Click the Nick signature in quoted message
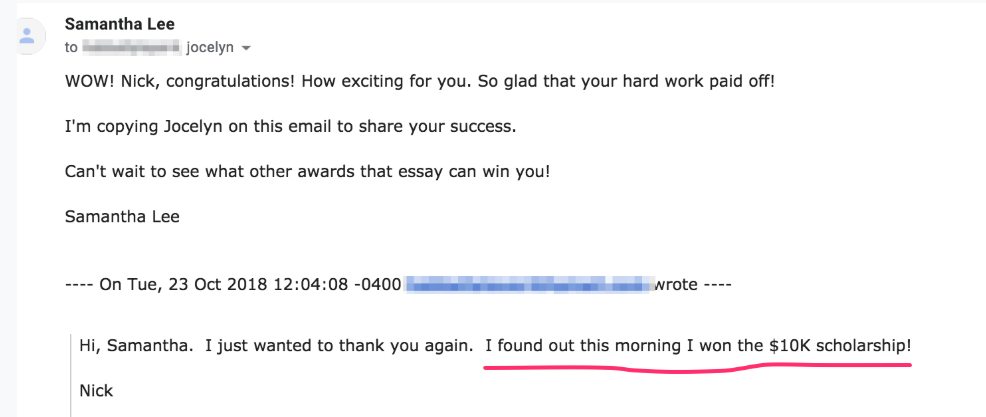Screen dimensions: 986x417 [x=96, y=391]
